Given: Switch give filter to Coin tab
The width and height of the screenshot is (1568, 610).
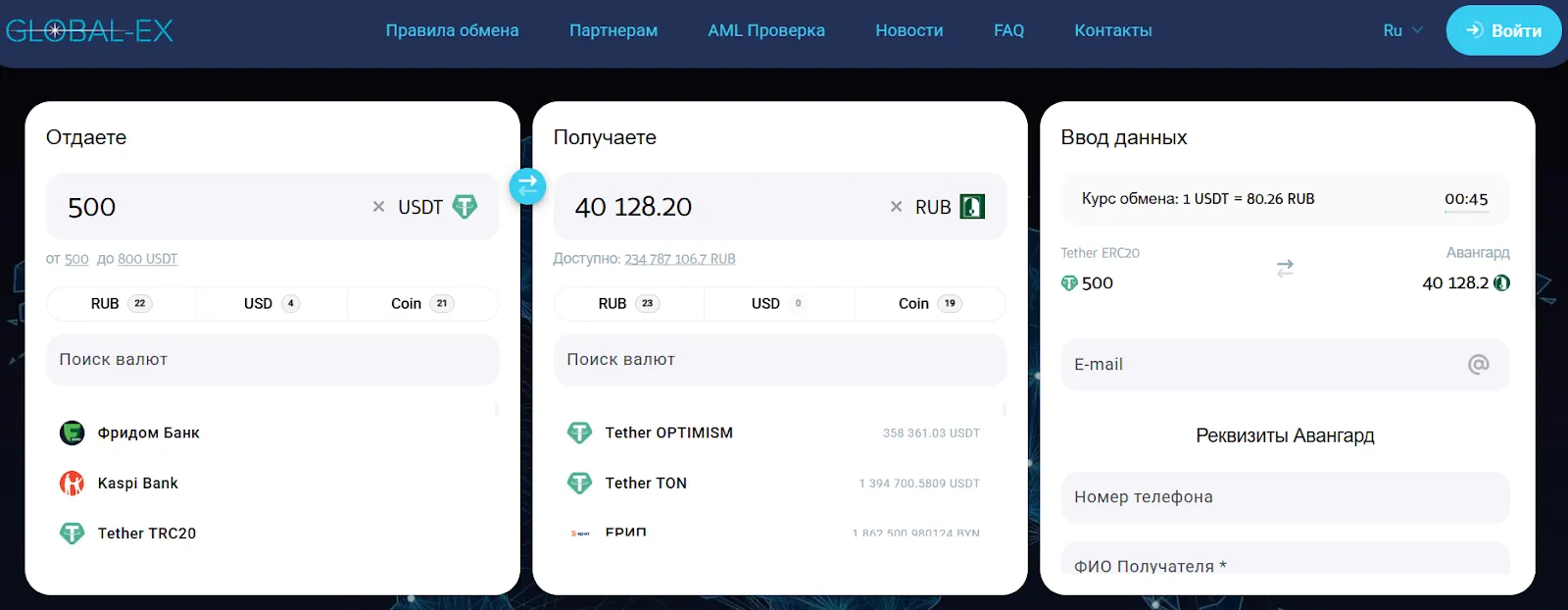Looking at the screenshot, I should pyautogui.click(x=422, y=304).
